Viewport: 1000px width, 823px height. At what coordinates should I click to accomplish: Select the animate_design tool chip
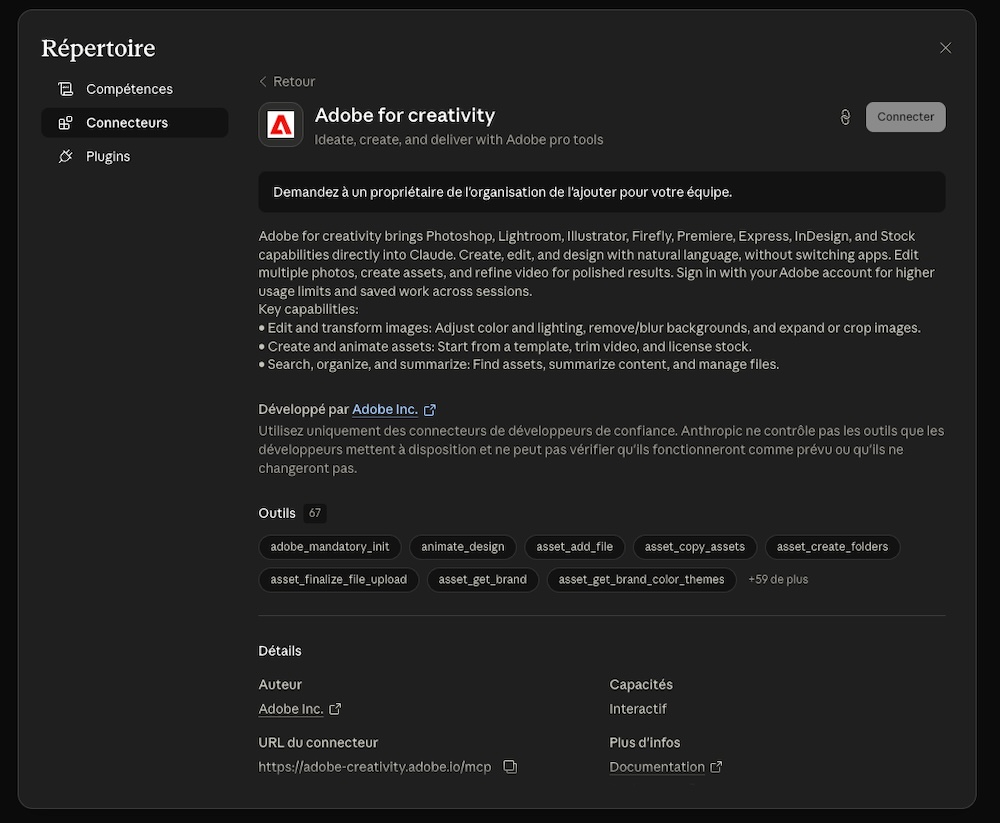click(x=463, y=547)
